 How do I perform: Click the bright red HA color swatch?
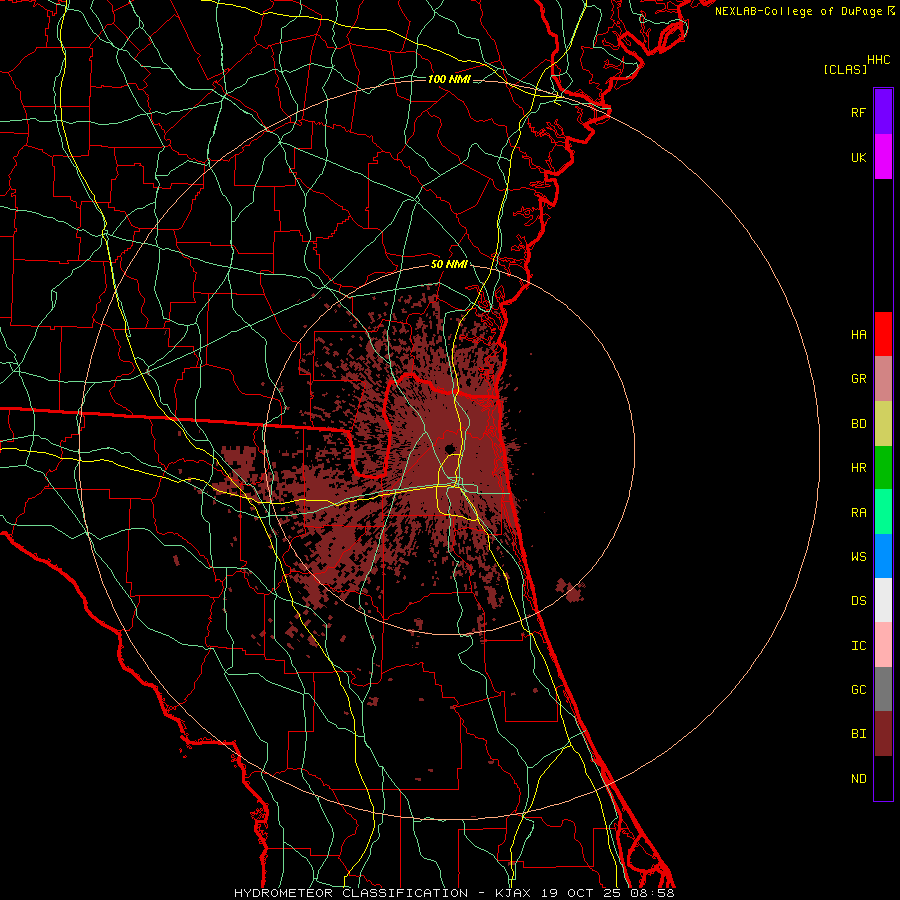[x=883, y=334]
